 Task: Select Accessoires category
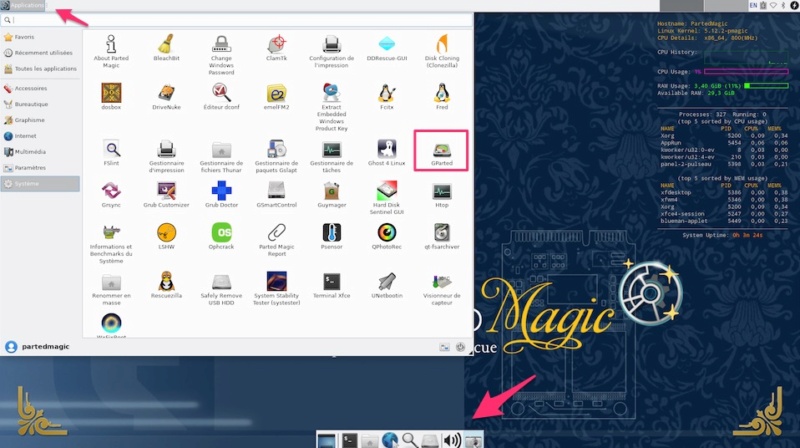(40, 88)
